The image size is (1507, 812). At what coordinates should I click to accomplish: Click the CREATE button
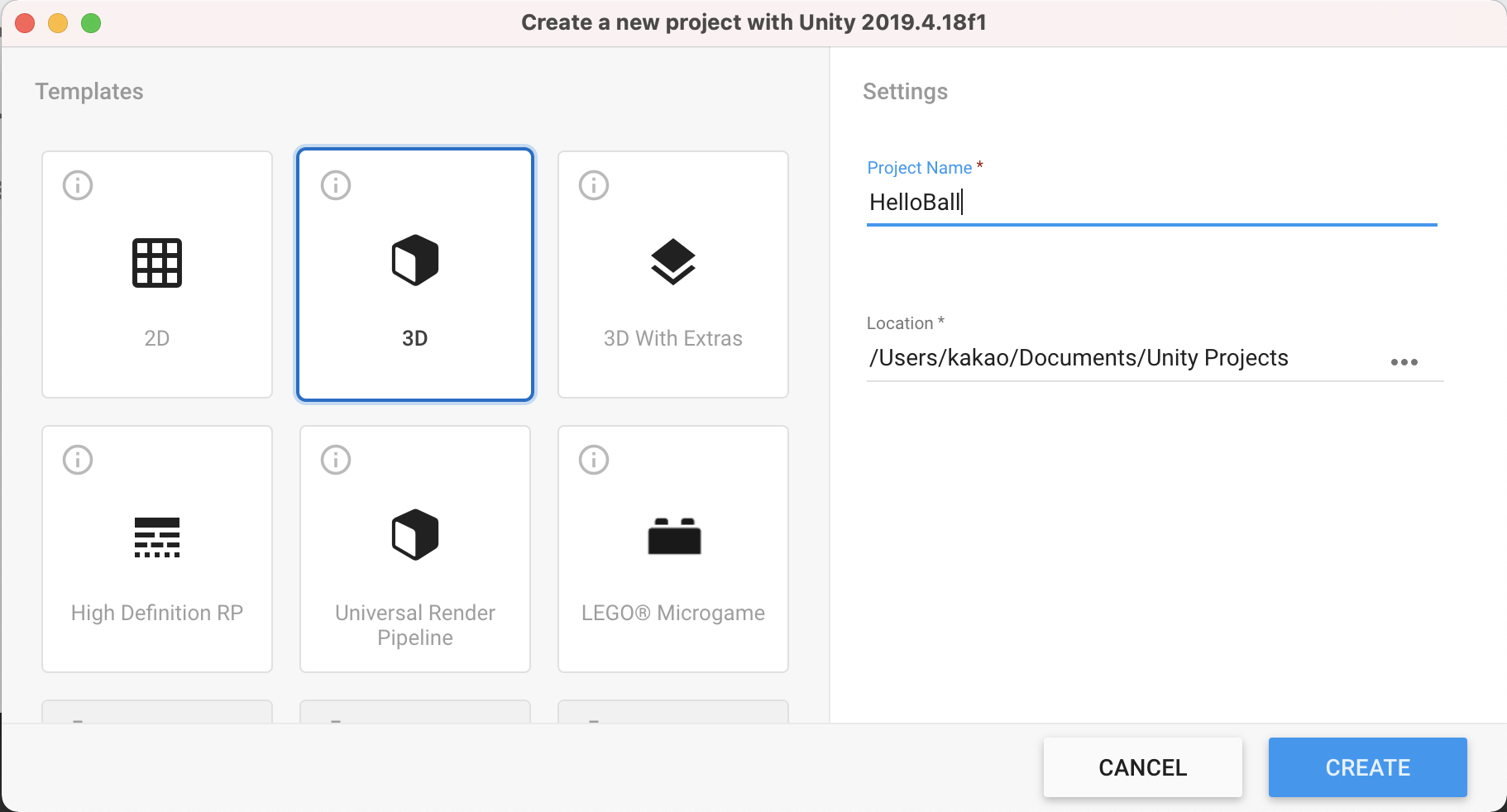(x=1368, y=767)
